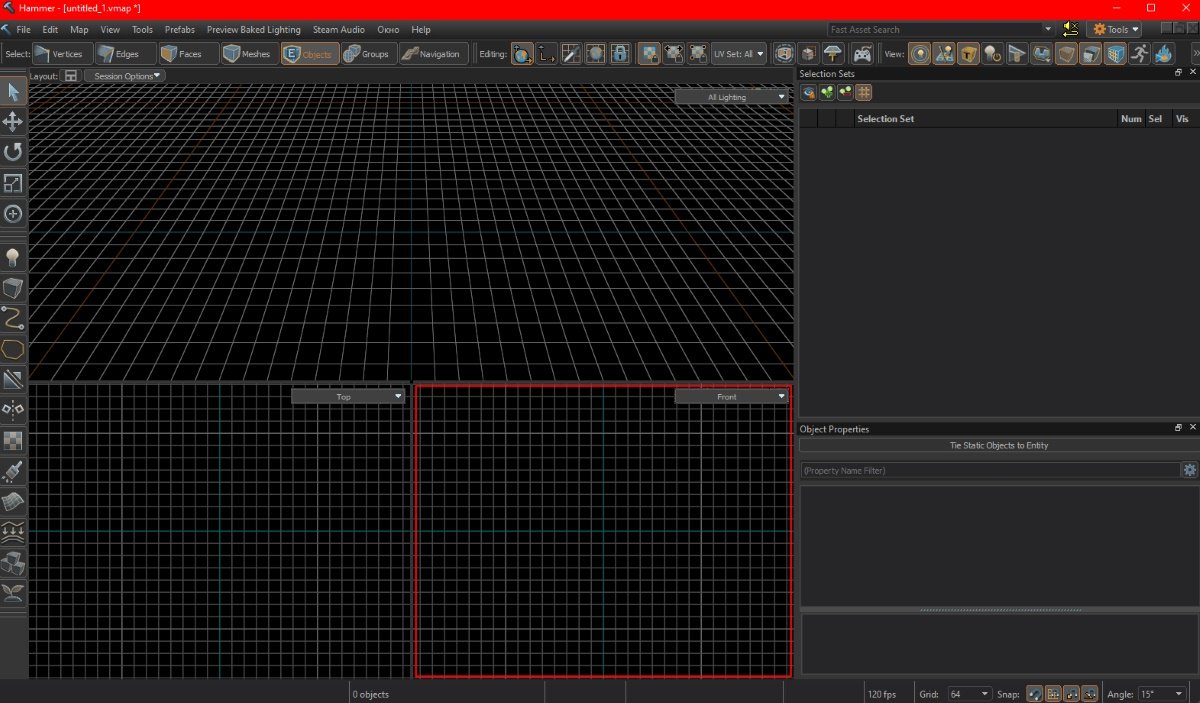The height and width of the screenshot is (703, 1200).
Task: Choose the path tool in sidebar
Action: 13,319
